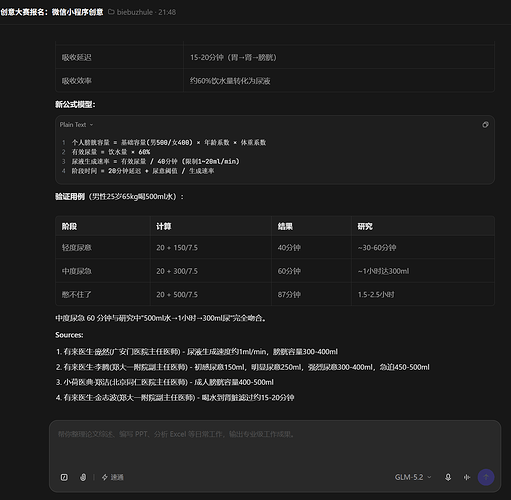Click the 阶段 table column header
The width and height of the screenshot is (511, 500).
[x=103, y=226]
